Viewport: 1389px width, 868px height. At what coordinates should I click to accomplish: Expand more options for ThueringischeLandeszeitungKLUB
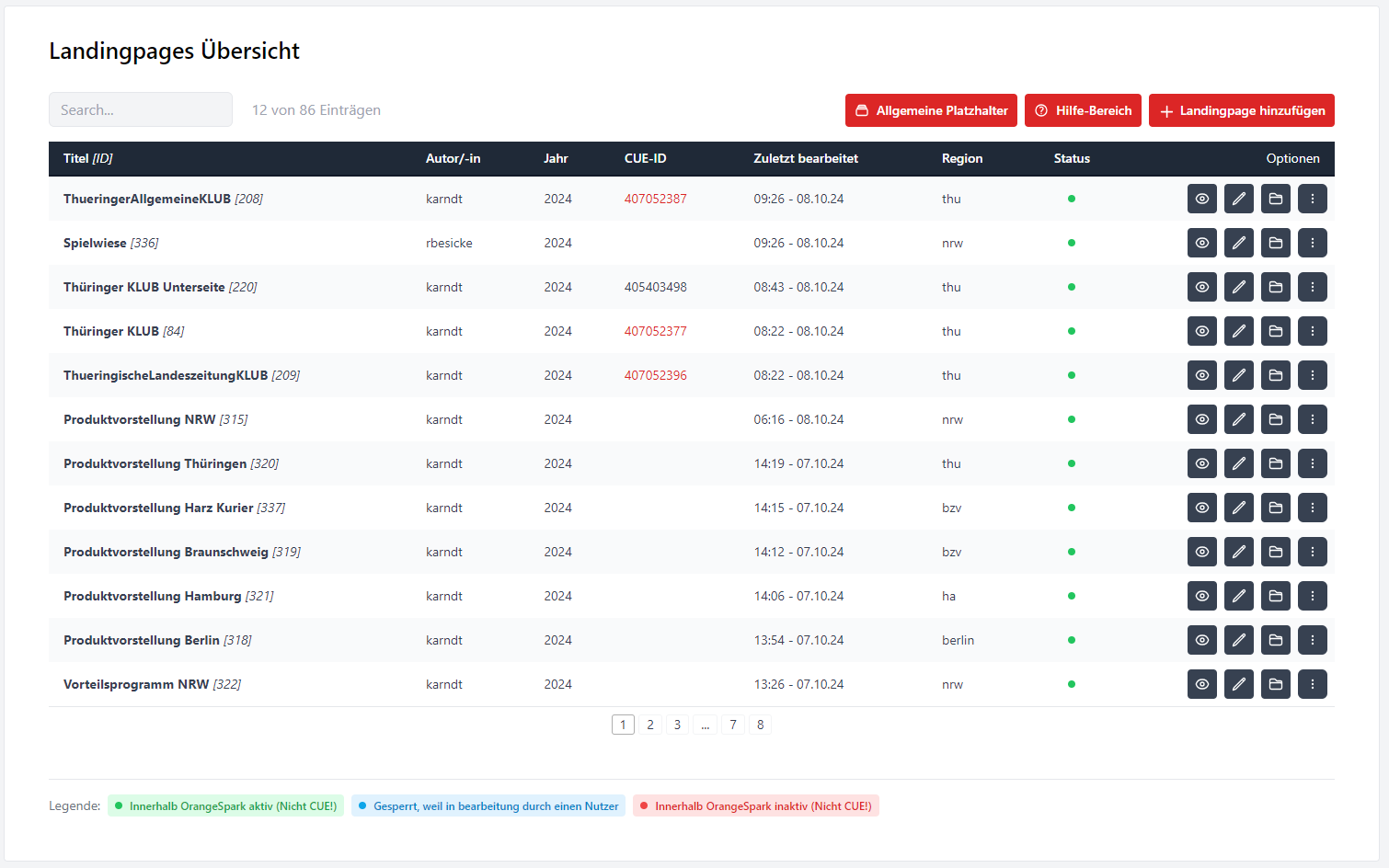(x=1312, y=375)
